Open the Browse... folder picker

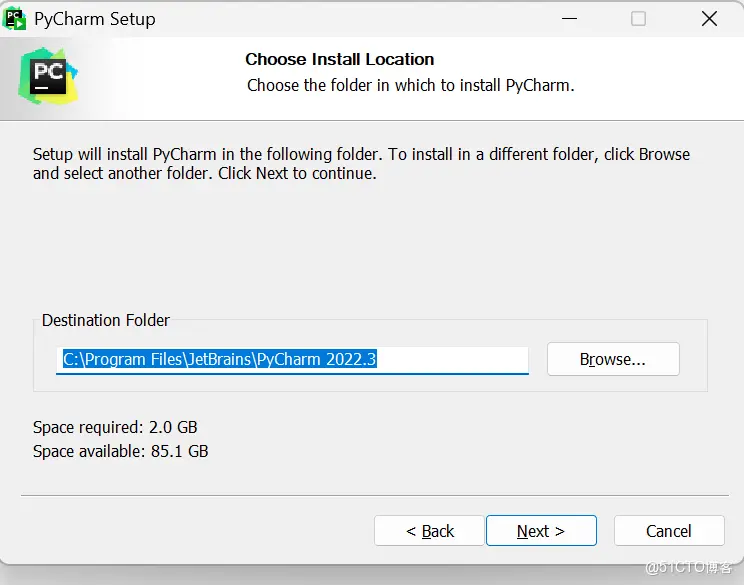(x=613, y=360)
